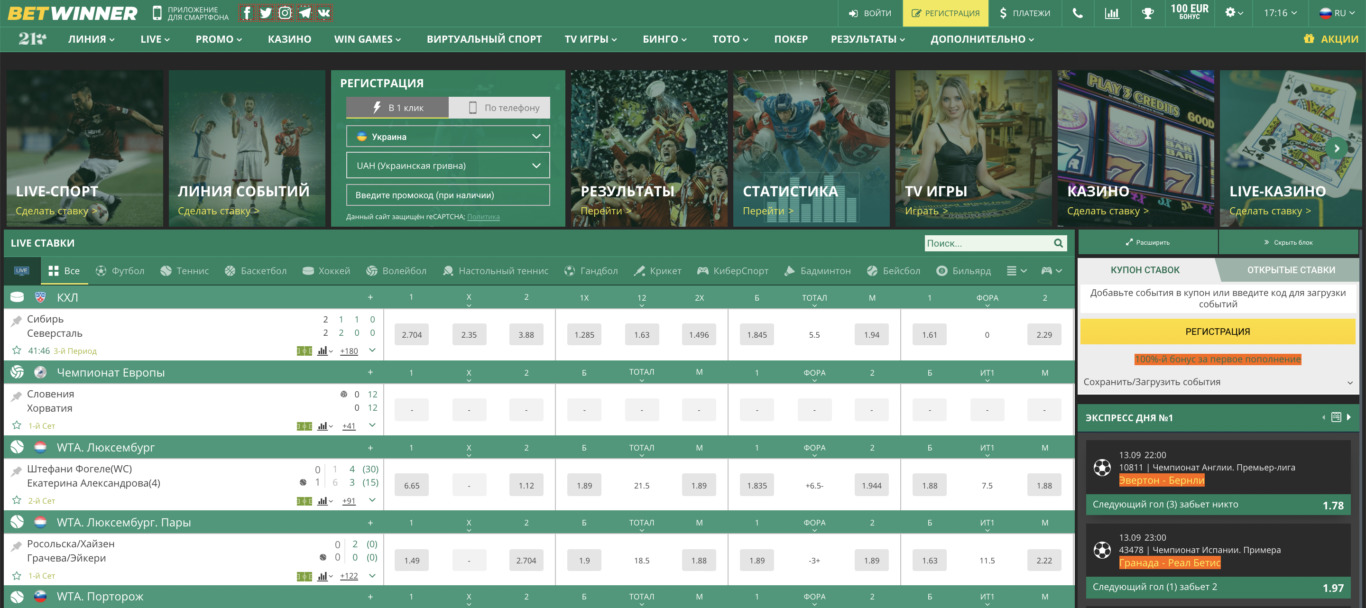Screen dimensions: 1366x608
Task: Pin the Словения – Хорватия match
Action: click(x=16, y=396)
